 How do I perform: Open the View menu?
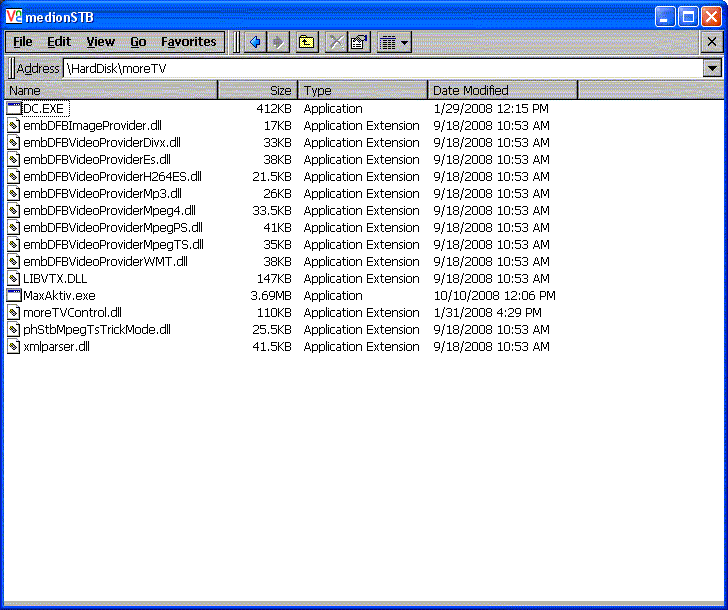[x=100, y=42]
